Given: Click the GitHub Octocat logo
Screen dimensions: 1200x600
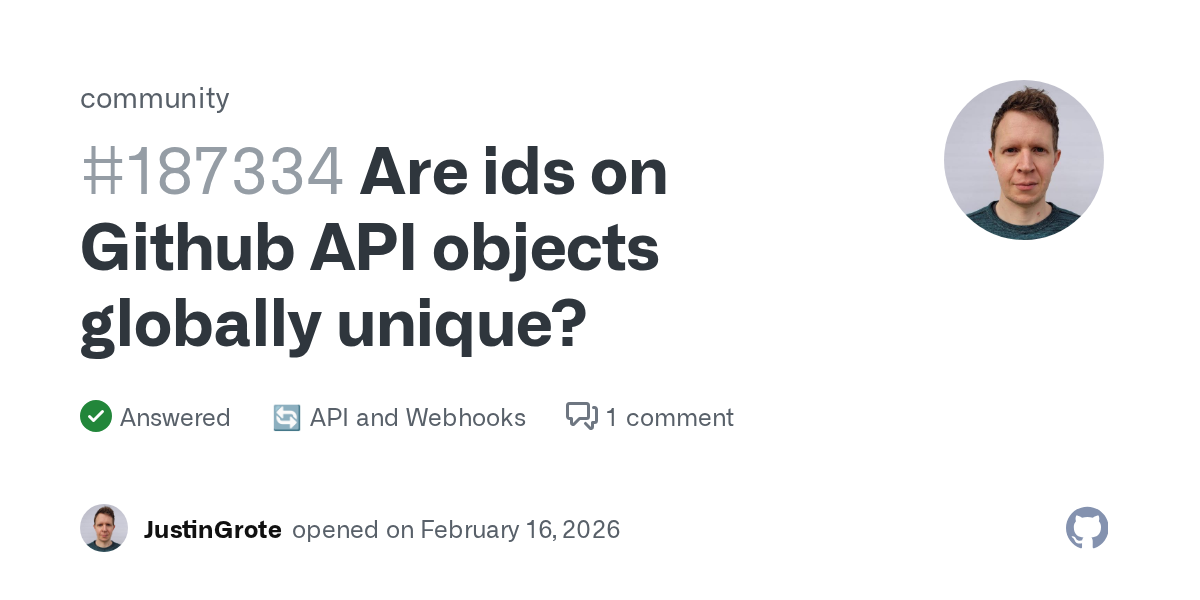Looking at the screenshot, I should (x=1087, y=528).
